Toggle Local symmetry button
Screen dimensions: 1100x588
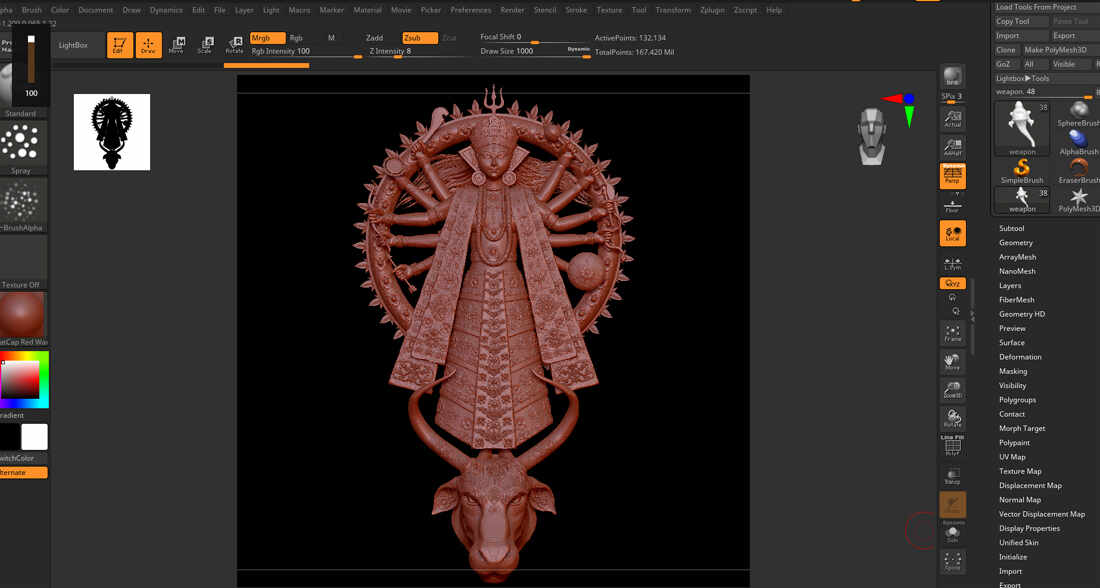click(952, 234)
